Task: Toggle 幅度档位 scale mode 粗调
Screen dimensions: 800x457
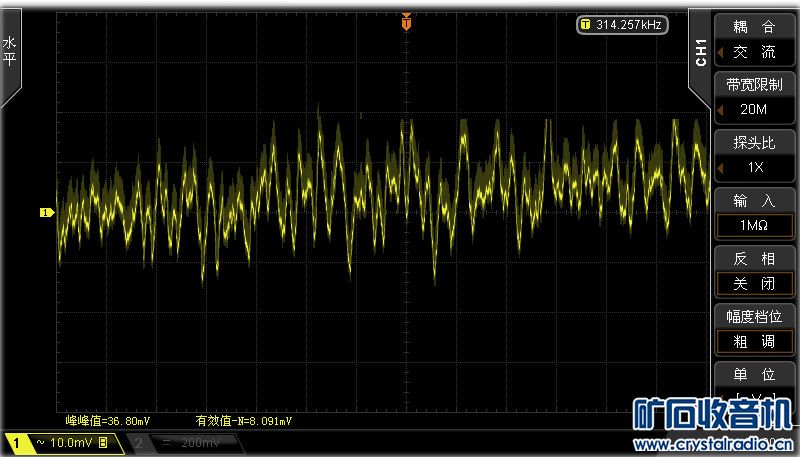Action: [x=754, y=340]
